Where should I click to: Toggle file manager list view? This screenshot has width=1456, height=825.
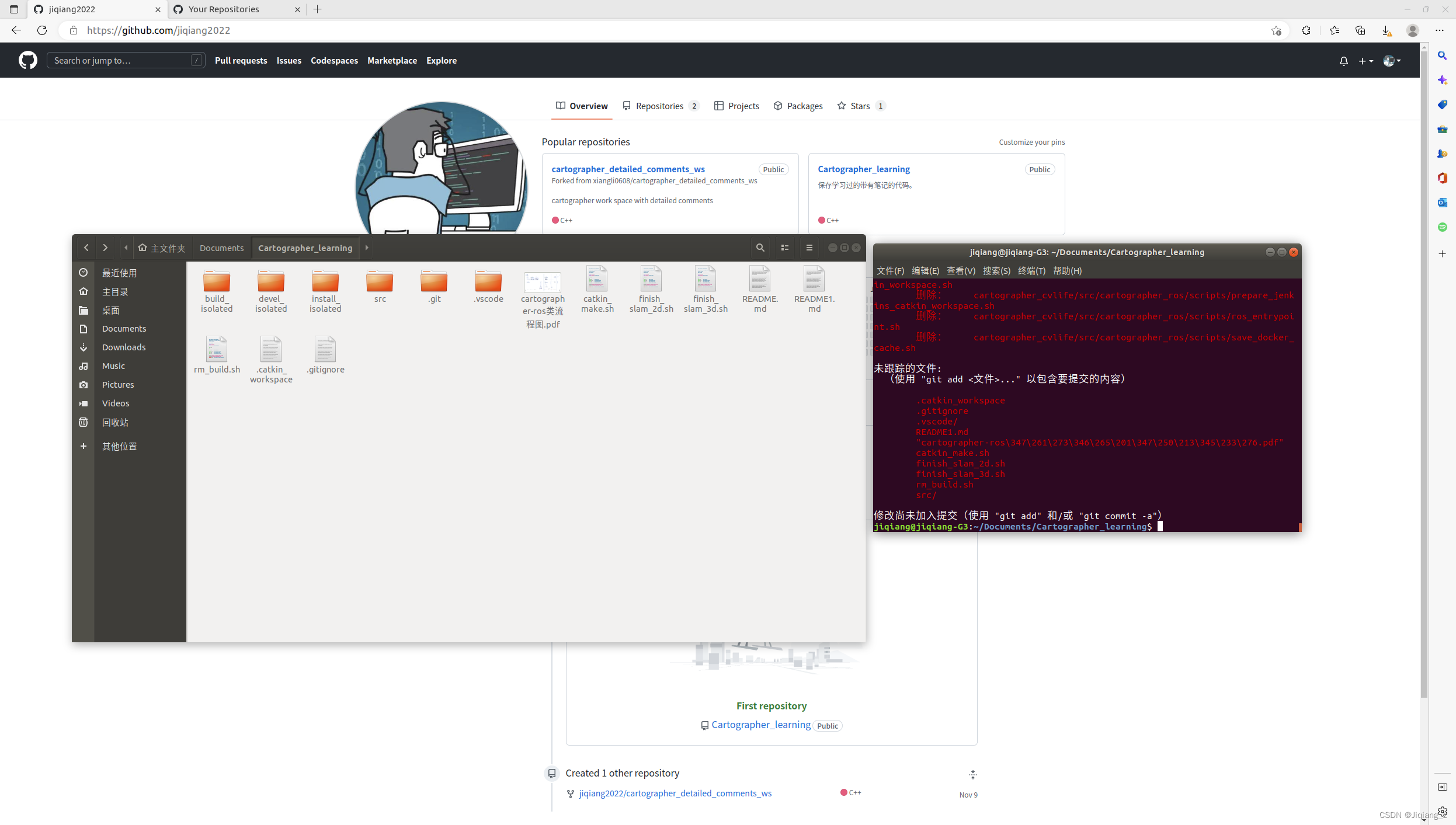784,248
